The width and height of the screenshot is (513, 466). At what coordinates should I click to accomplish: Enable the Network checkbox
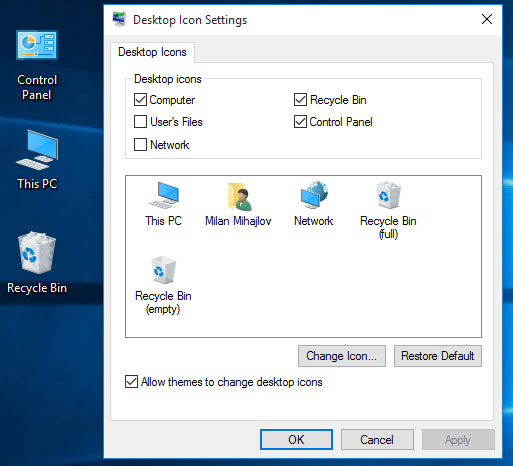pyautogui.click(x=140, y=145)
